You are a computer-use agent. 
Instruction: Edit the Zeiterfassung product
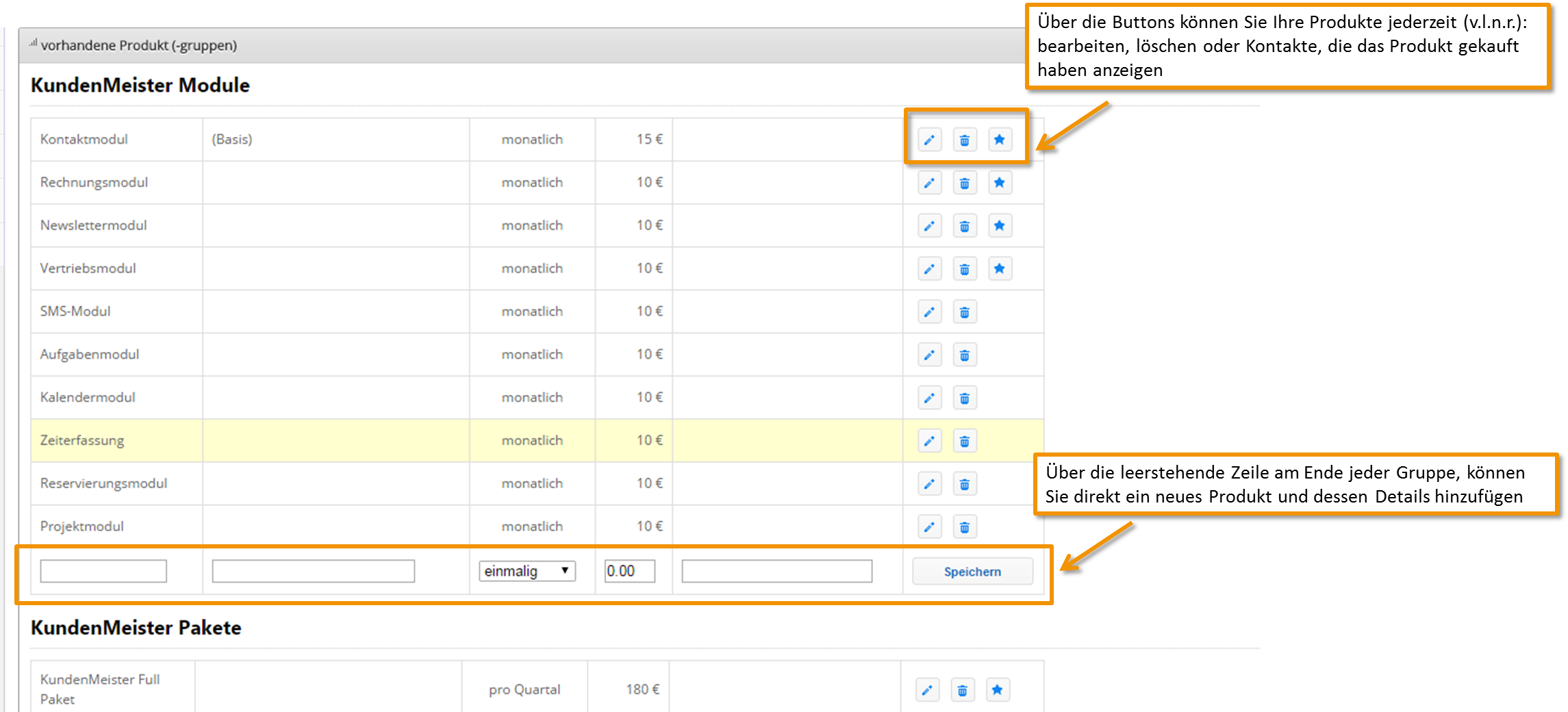[x=929, y=441]
